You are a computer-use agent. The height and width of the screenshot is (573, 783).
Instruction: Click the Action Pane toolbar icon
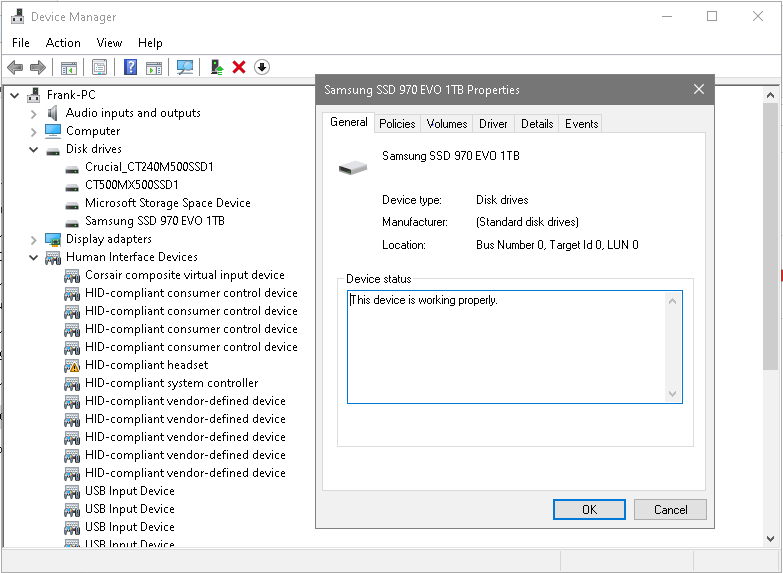click(x=154, y=67)
